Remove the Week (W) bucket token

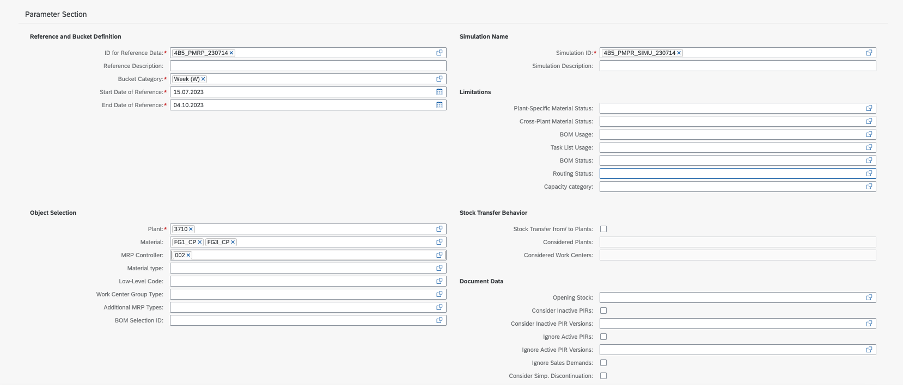pos(204,79)
